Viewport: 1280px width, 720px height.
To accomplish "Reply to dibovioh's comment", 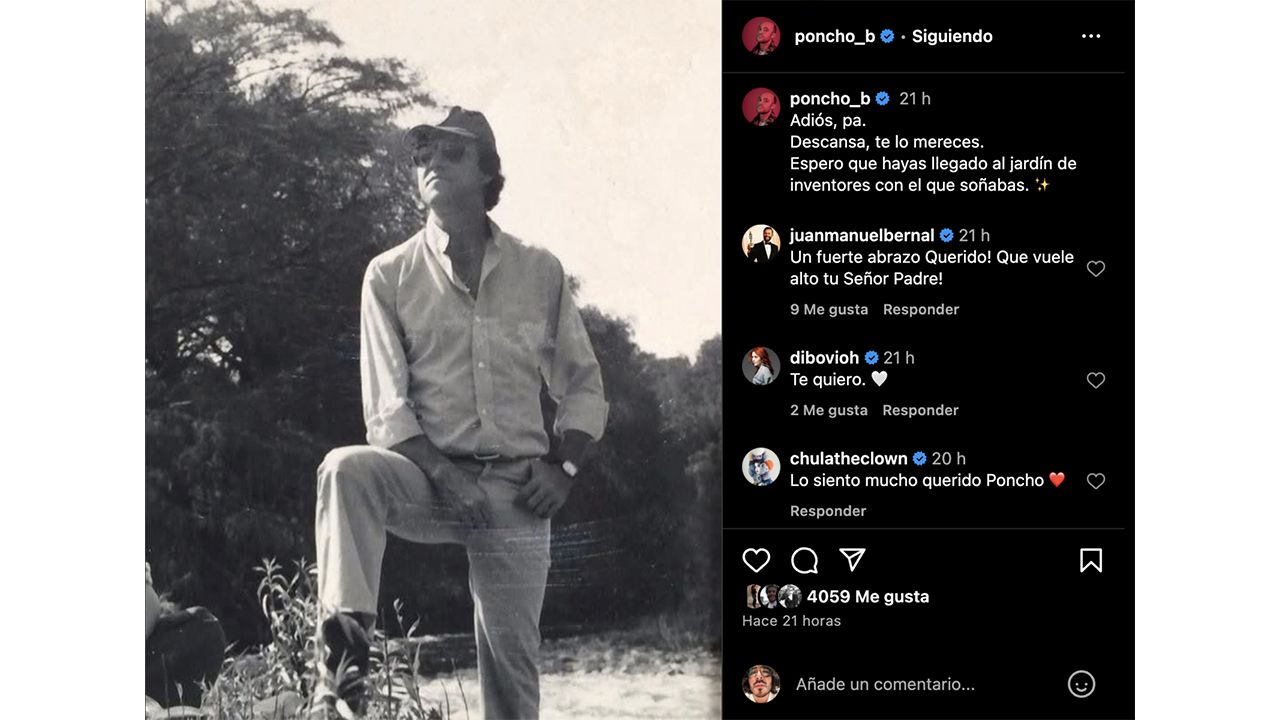I will click(x=920, y=411).
